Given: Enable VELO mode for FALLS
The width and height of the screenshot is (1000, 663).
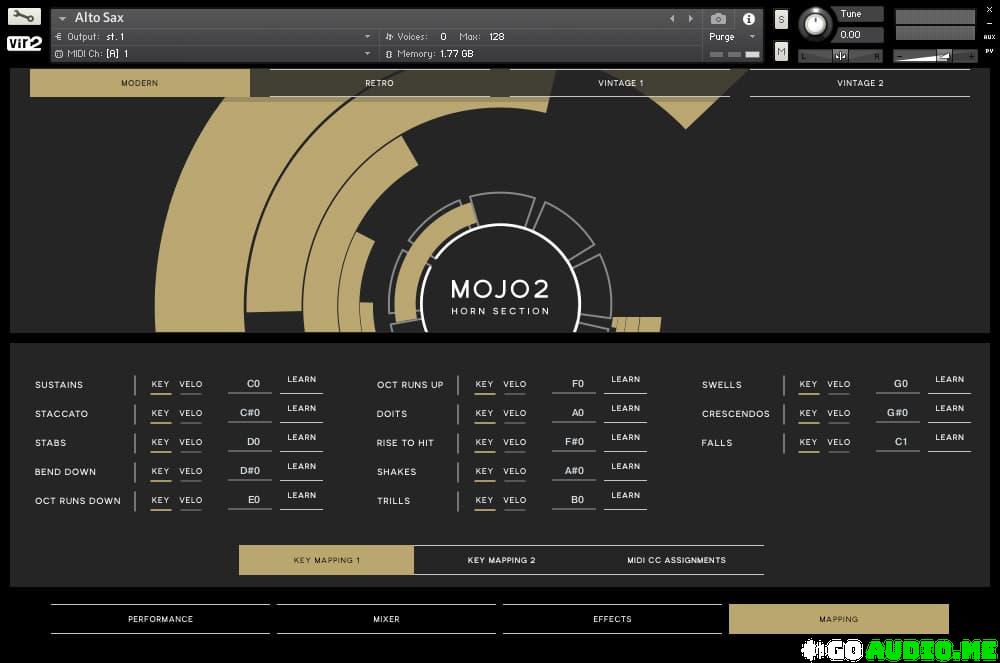Looking at the screenshot, I should 839,442.
